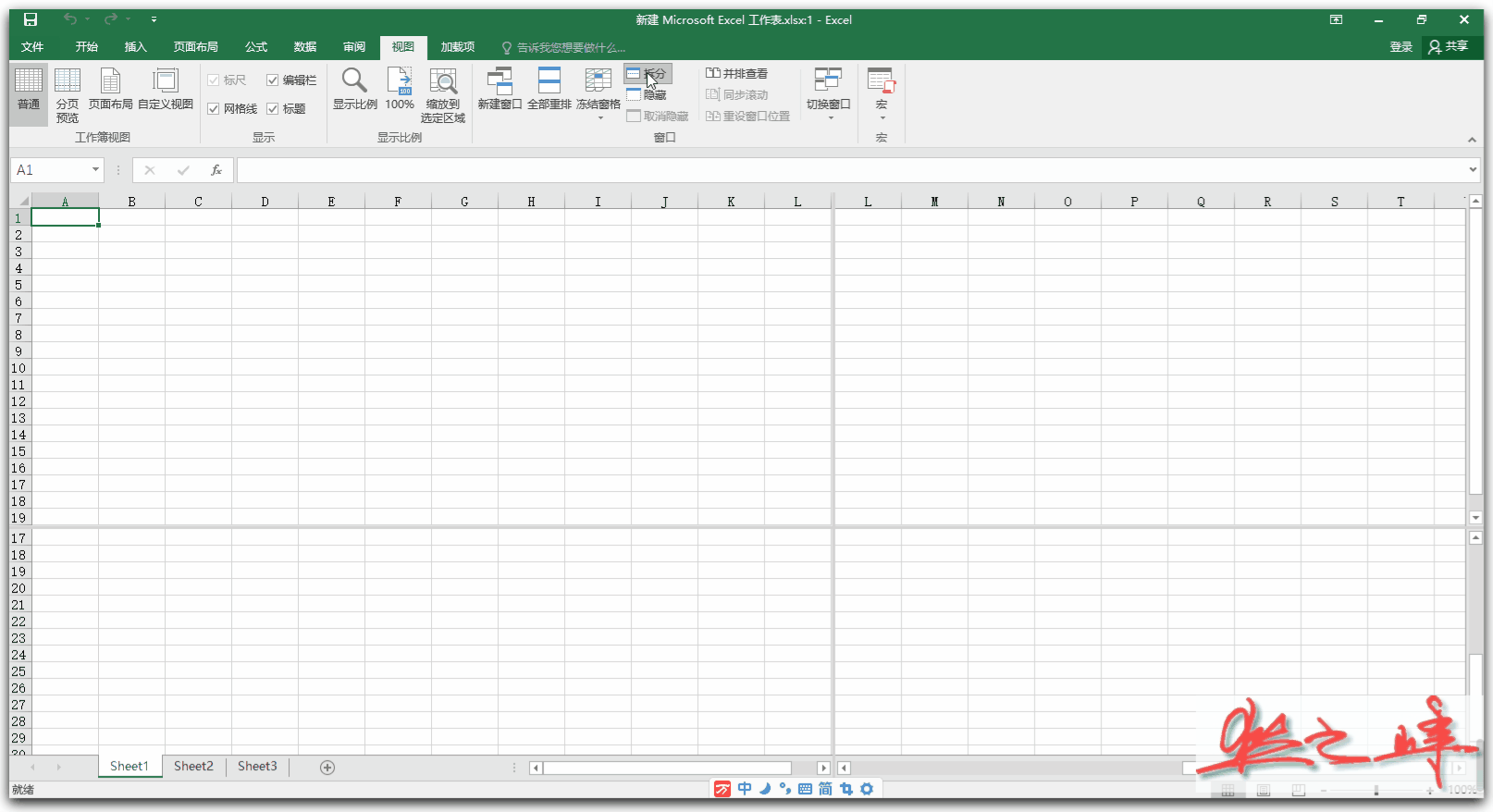Viewport: 1493px width, 812px height.
Task: Click 并排查看 view side by side
Action: tap(737, 73)
